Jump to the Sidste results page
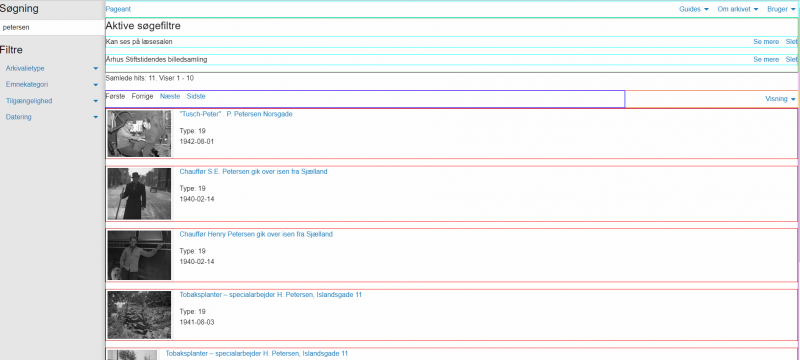 pyautogui.click(x=196, y=96)
